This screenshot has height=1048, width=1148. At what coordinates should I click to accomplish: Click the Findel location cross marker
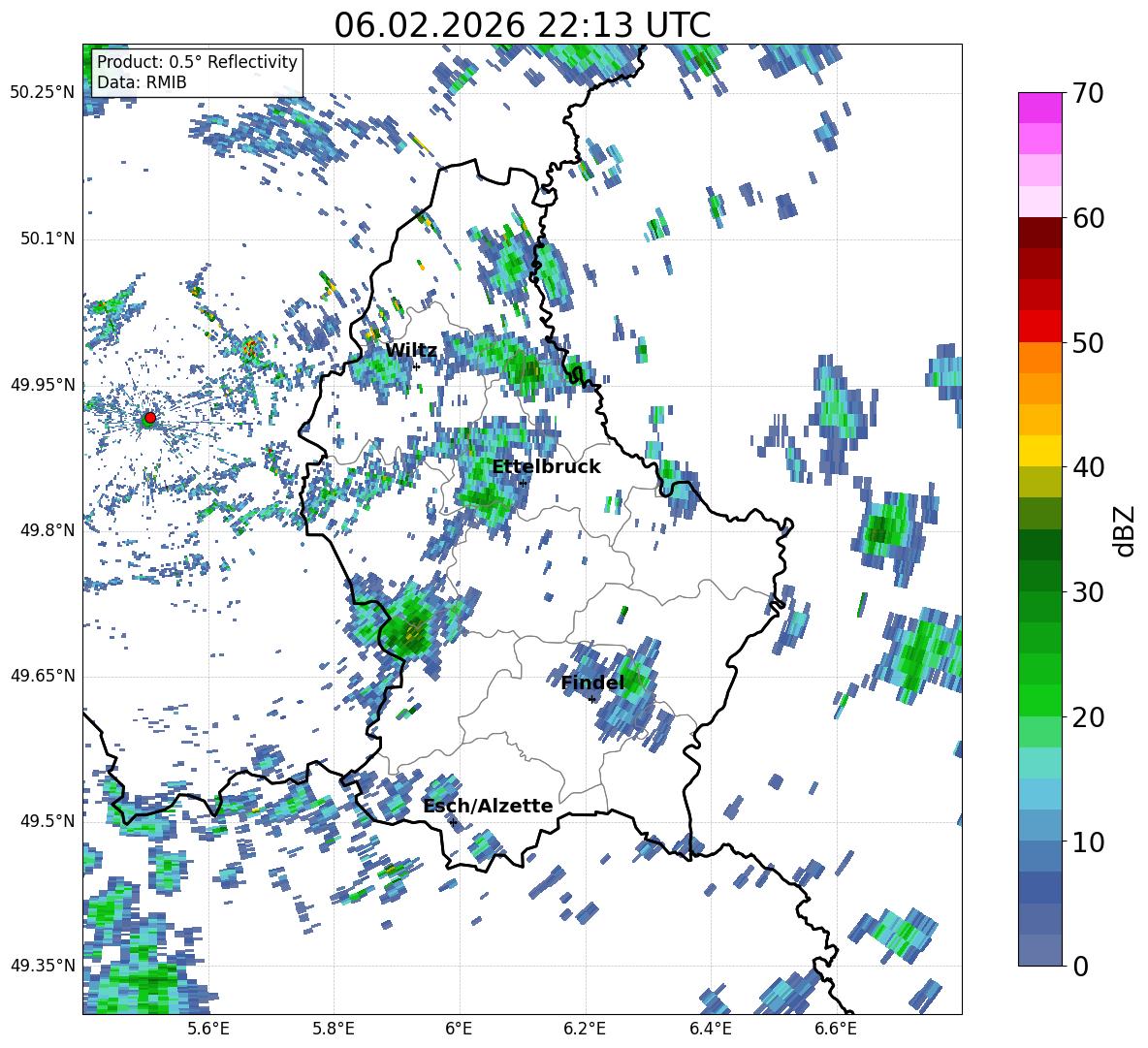(592, 700)
